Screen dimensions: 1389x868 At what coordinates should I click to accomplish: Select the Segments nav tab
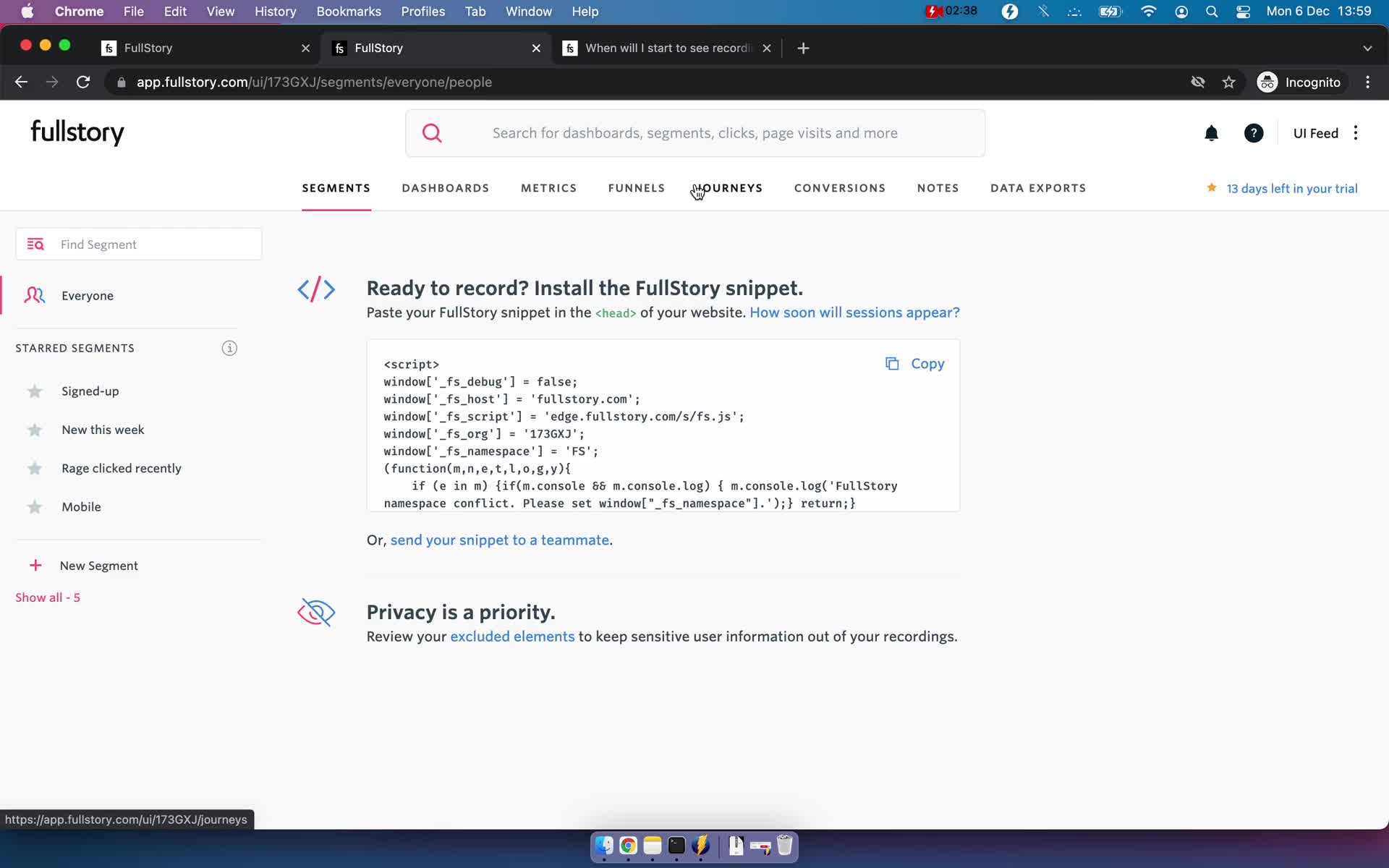point(336,188)
